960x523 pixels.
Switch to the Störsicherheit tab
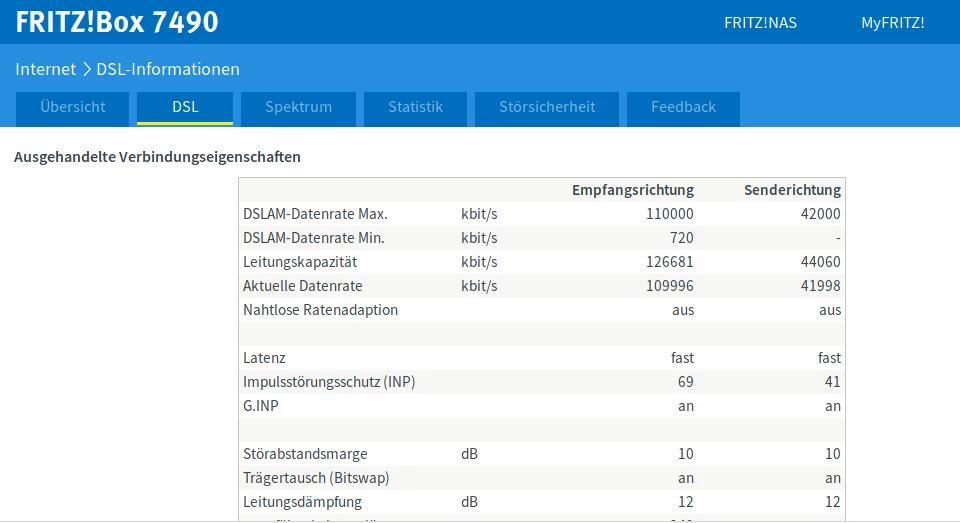(x=547, y=108)
